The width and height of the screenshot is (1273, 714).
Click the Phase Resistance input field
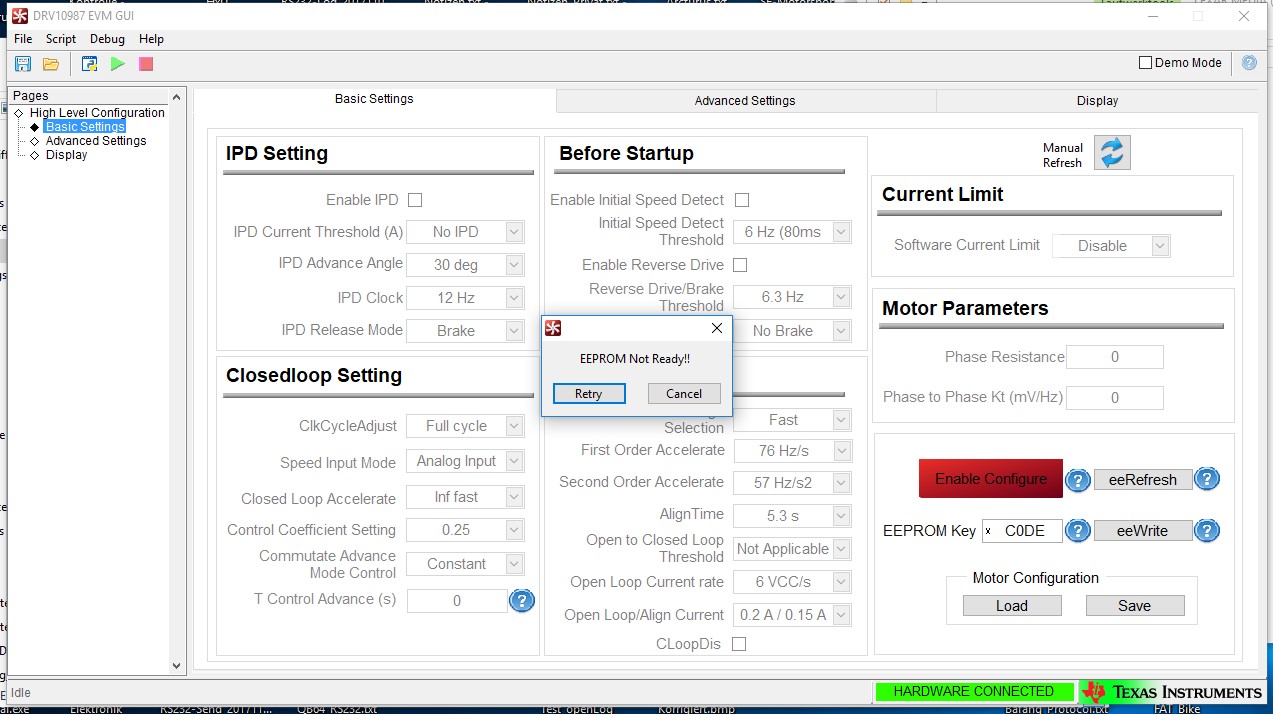(1115, 357)
